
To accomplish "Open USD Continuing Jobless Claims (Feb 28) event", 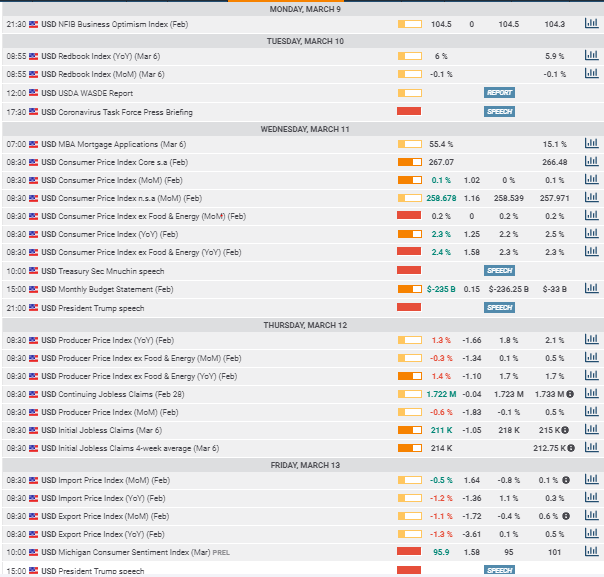I will click(x=113, y=394).
